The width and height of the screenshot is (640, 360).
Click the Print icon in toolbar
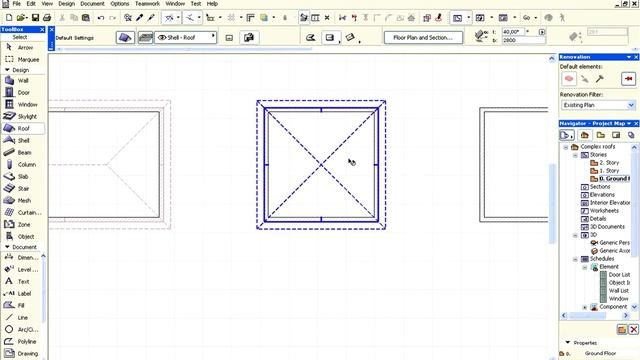tap(47, 18)
